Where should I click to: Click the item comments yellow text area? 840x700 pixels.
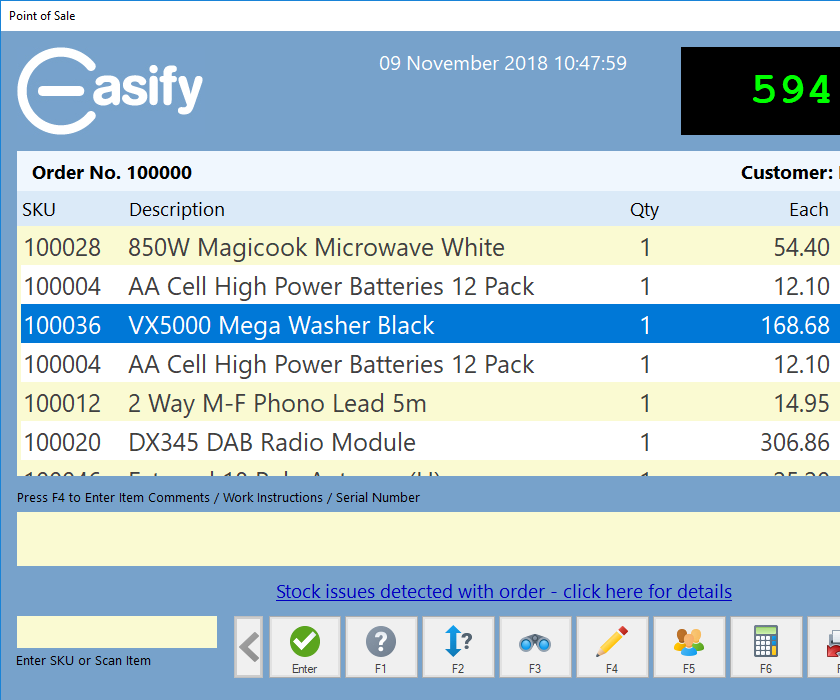tap(428, 539)
